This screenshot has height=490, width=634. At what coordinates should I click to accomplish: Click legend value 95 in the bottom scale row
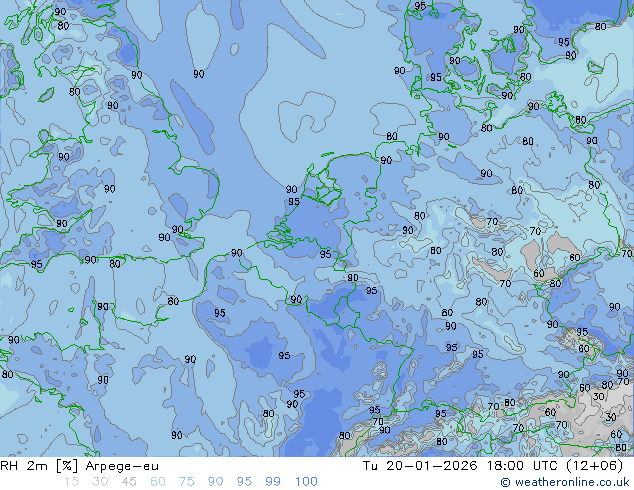[244, 482]
